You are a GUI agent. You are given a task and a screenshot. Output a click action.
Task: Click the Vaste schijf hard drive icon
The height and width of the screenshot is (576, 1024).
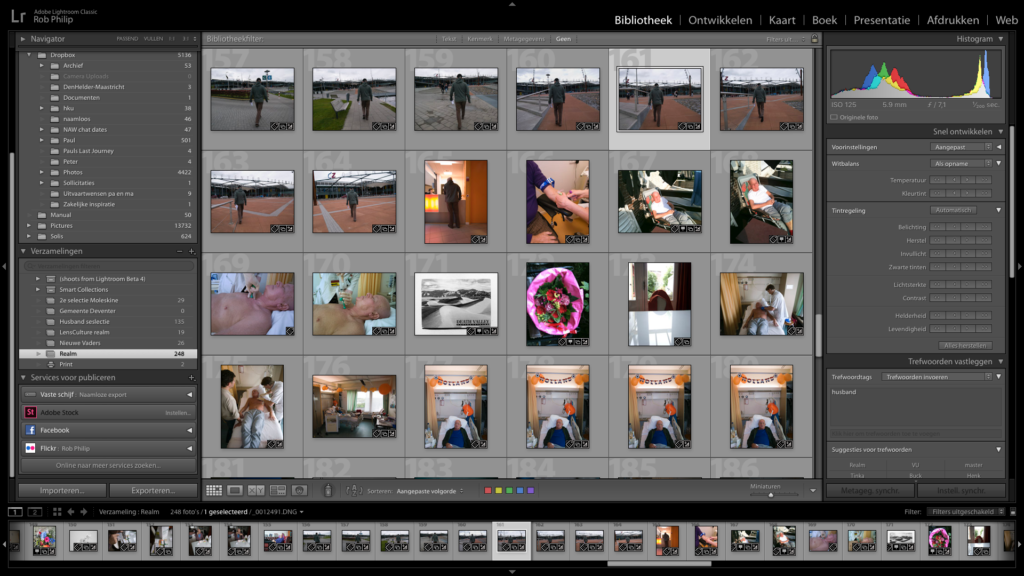[x=30, y=394]
